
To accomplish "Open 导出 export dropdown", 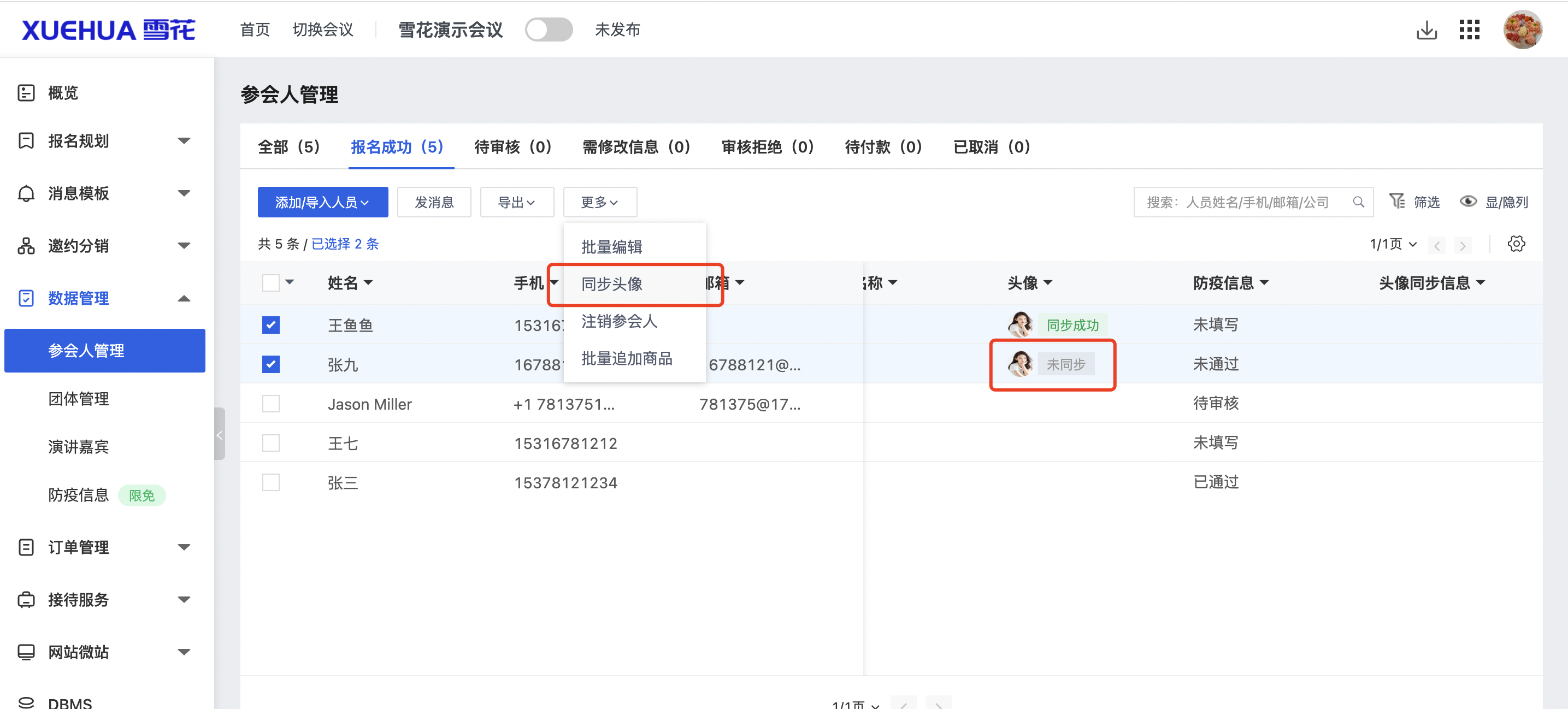I will [x=517, y=202].
